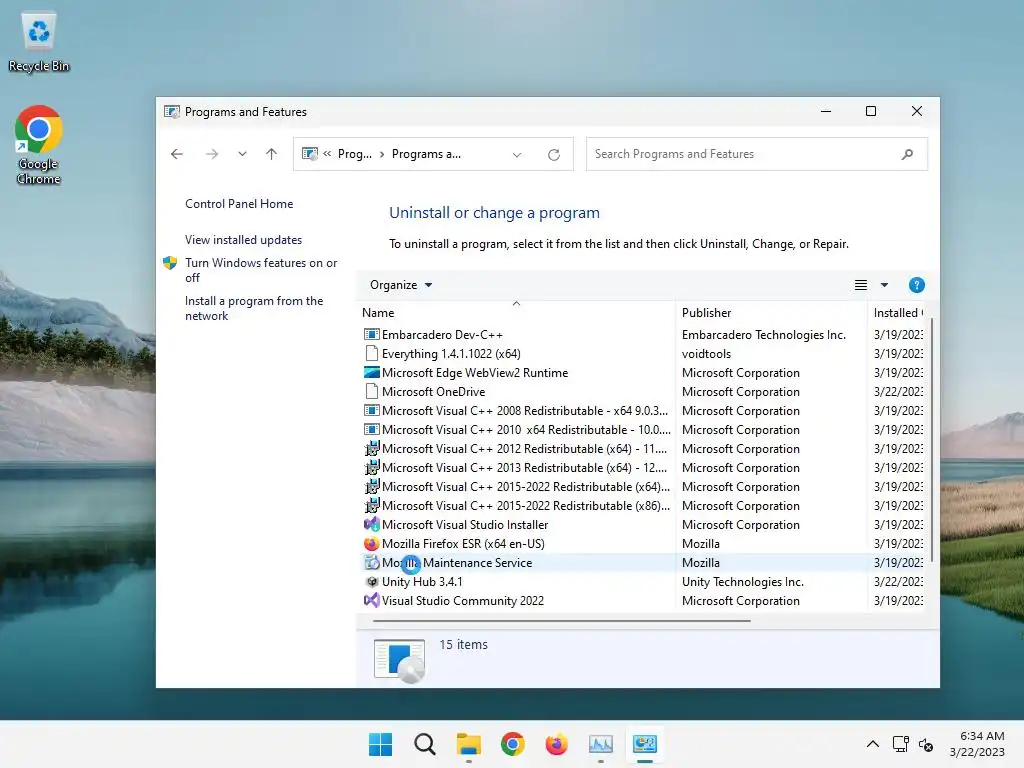This screenshot has width=1024, height=768.
Task: Open help with the question mark icon
Action: pyautogui.click(x=916, y=285)
